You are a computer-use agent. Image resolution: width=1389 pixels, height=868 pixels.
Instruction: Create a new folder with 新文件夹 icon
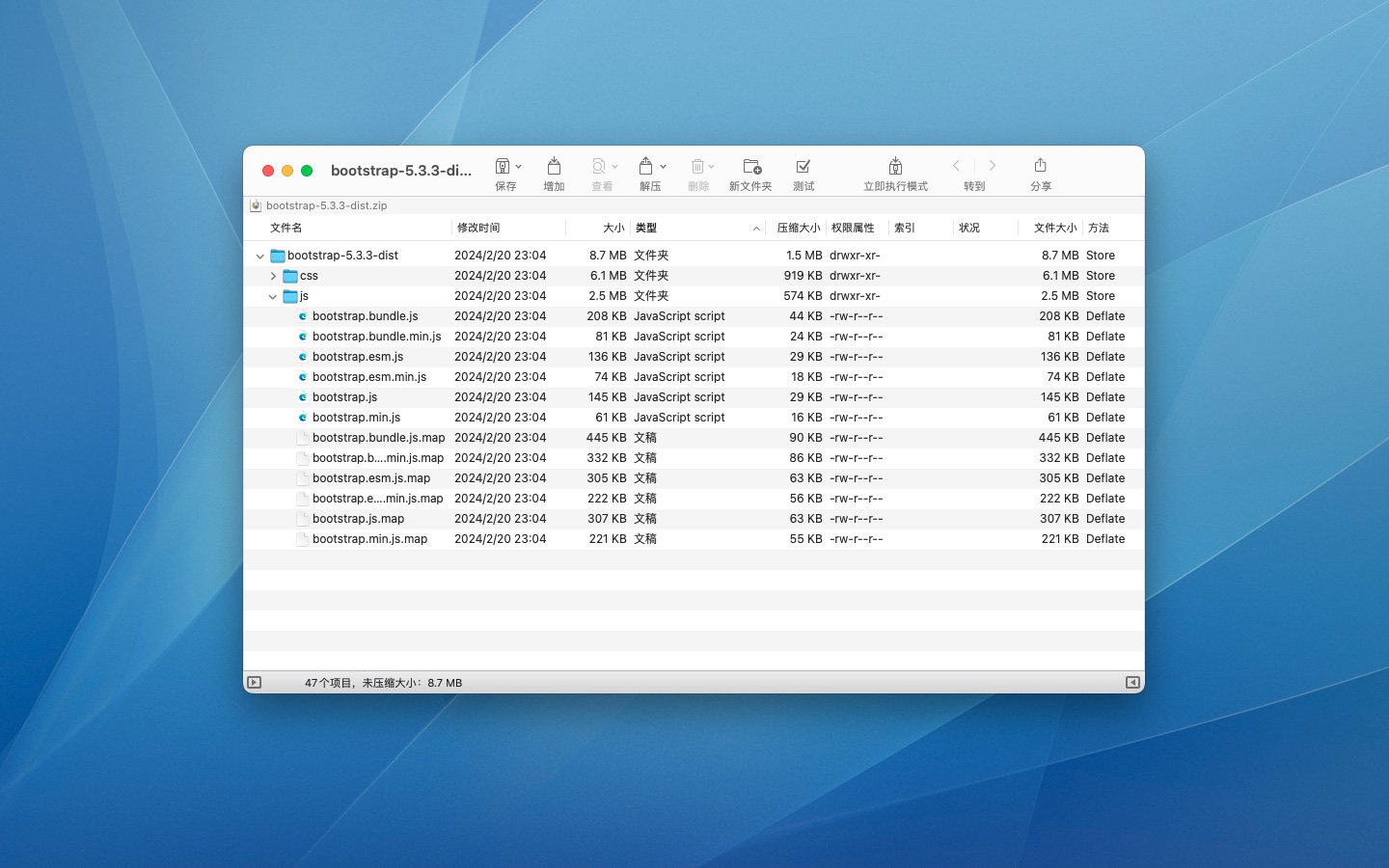751,166
